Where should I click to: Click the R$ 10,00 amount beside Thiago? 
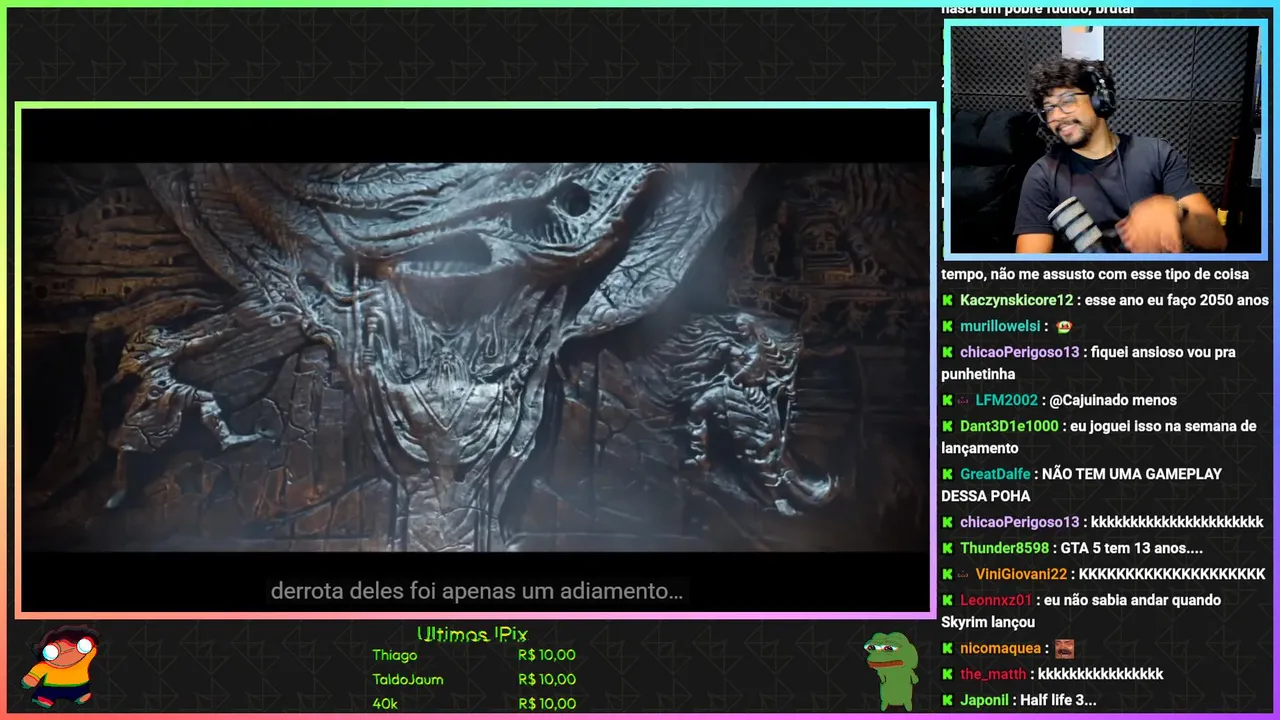pos(547,655)
